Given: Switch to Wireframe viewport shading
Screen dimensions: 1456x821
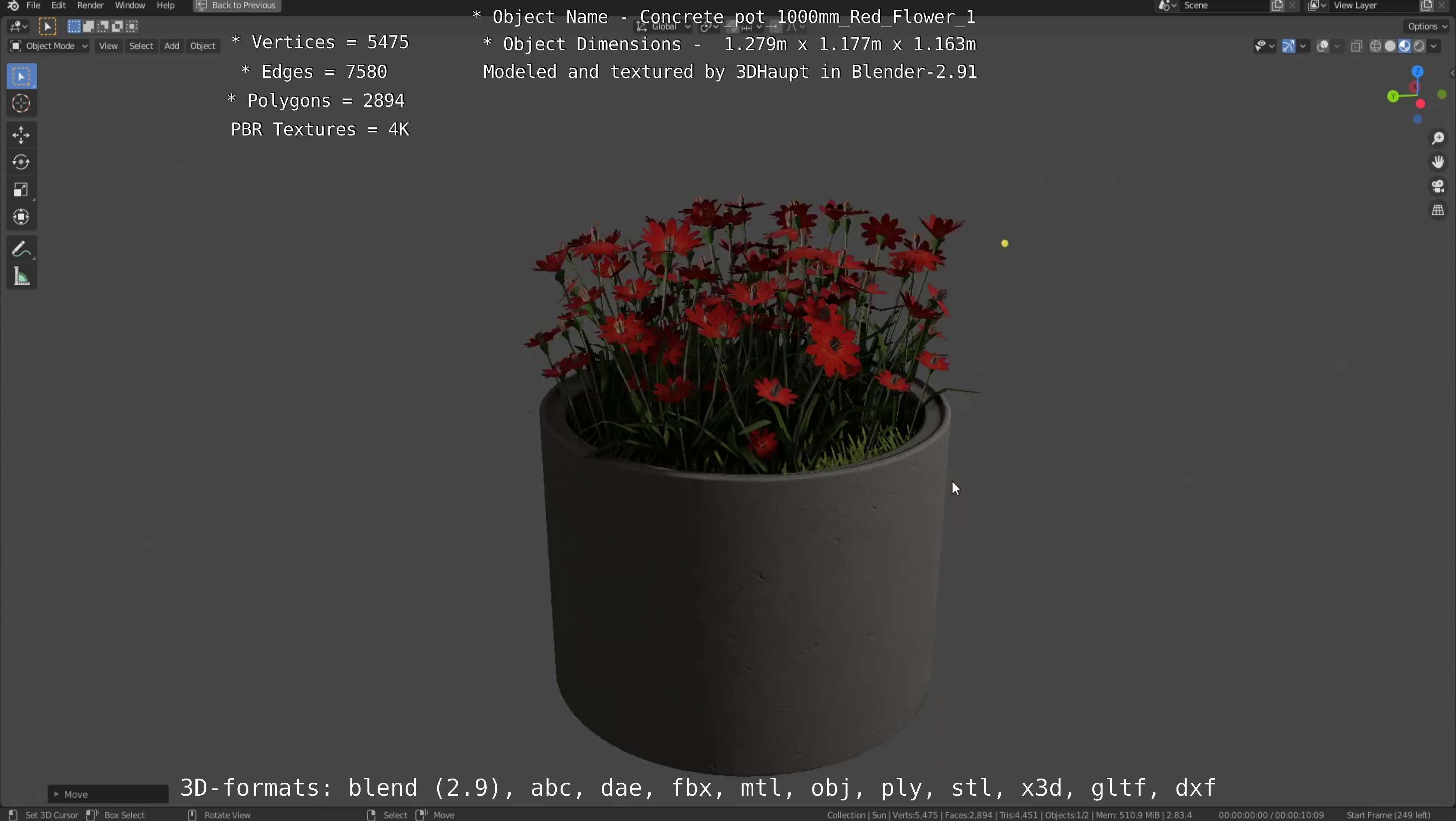Looking at the screenshot, I should [1376, 46].
